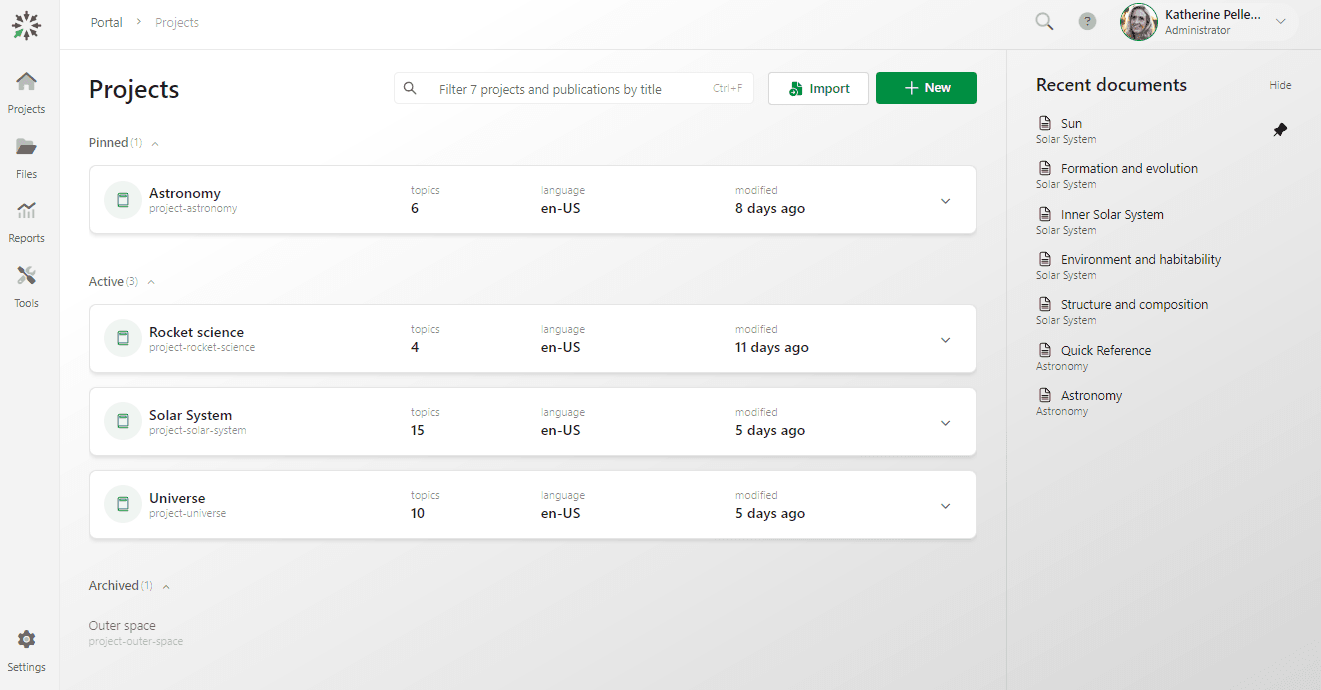Click the Import button

point(818,88)
